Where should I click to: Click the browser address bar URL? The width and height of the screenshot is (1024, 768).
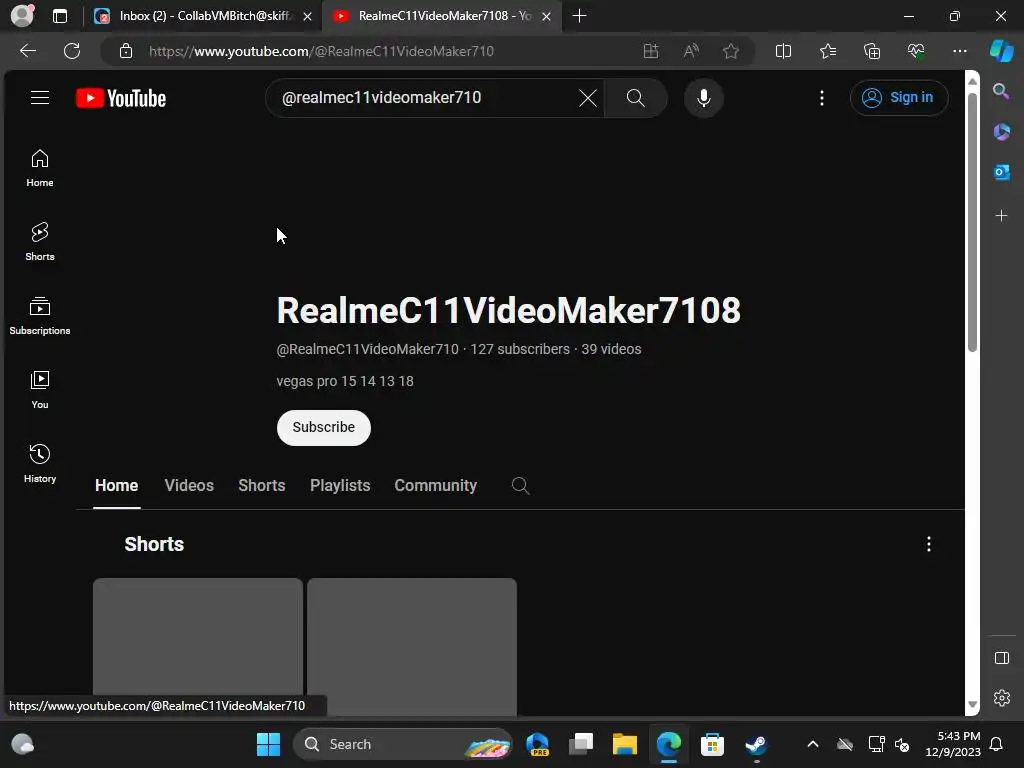[321, 51]
